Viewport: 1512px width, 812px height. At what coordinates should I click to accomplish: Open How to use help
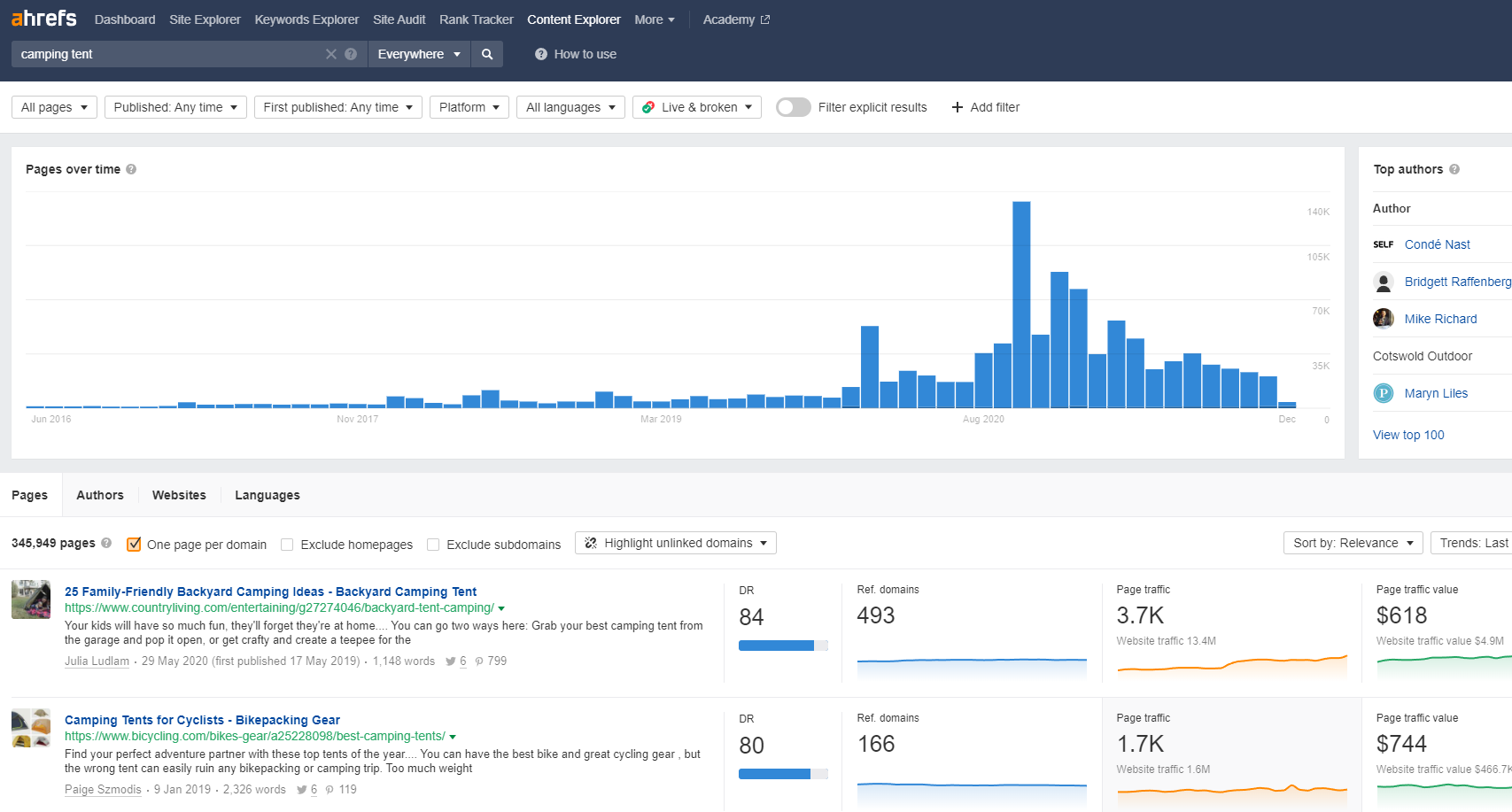(576, 54)
